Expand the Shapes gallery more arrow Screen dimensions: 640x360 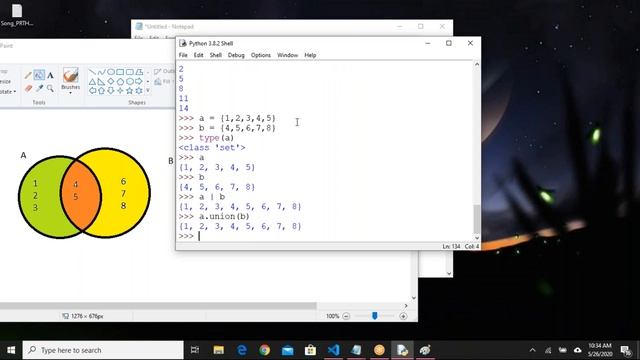[x=148, y=91]
